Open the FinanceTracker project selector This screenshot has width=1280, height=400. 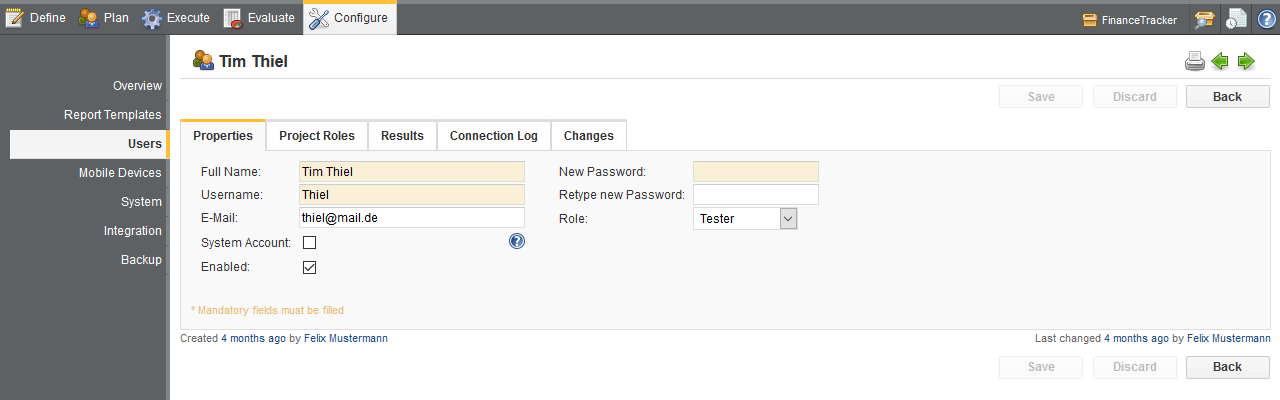click(x=1130, y=19)
